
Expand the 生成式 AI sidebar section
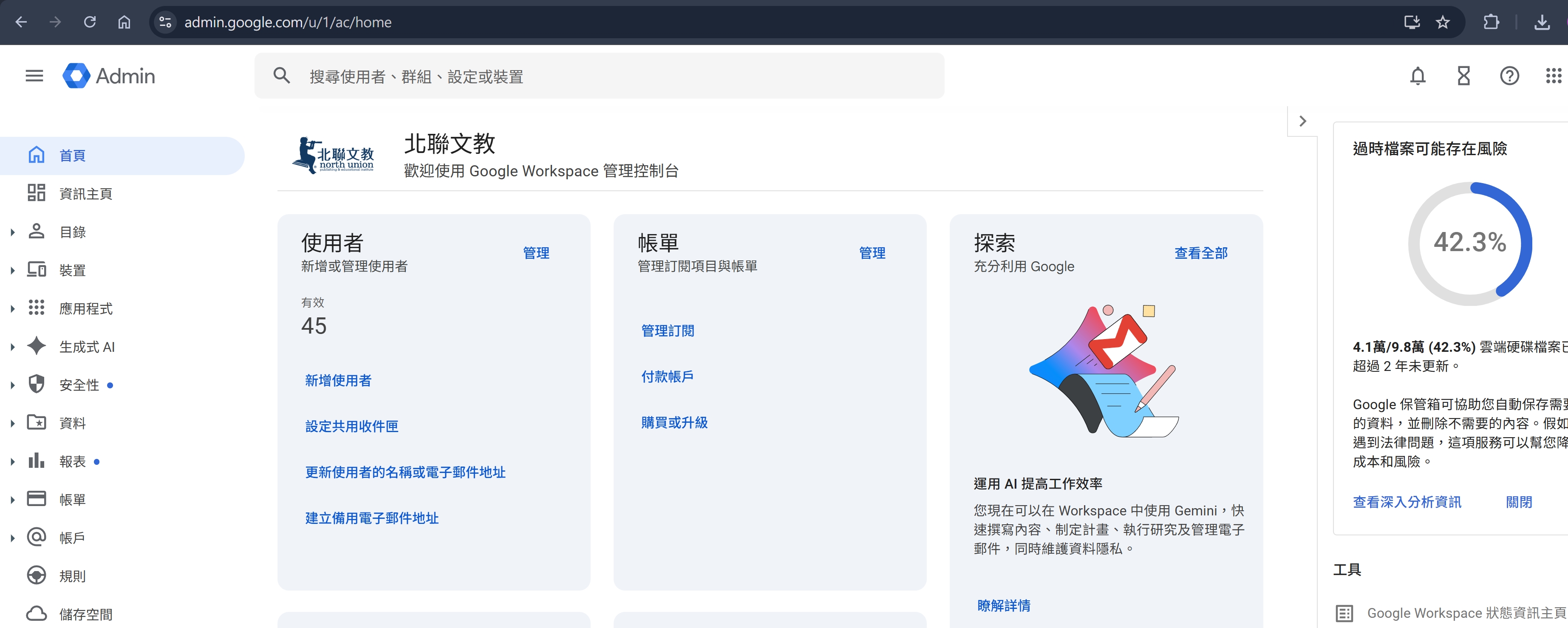tap(12, 347)
